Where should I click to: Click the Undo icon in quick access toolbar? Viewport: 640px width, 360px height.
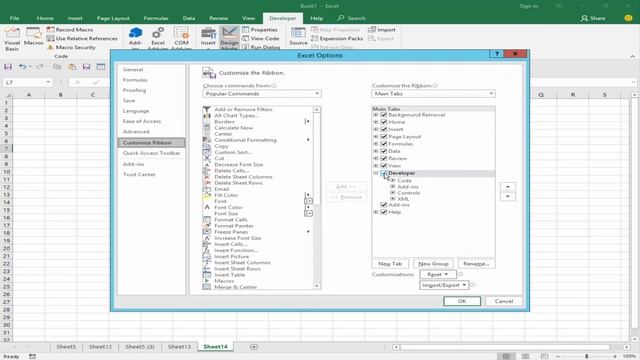(x=22, y=67)
